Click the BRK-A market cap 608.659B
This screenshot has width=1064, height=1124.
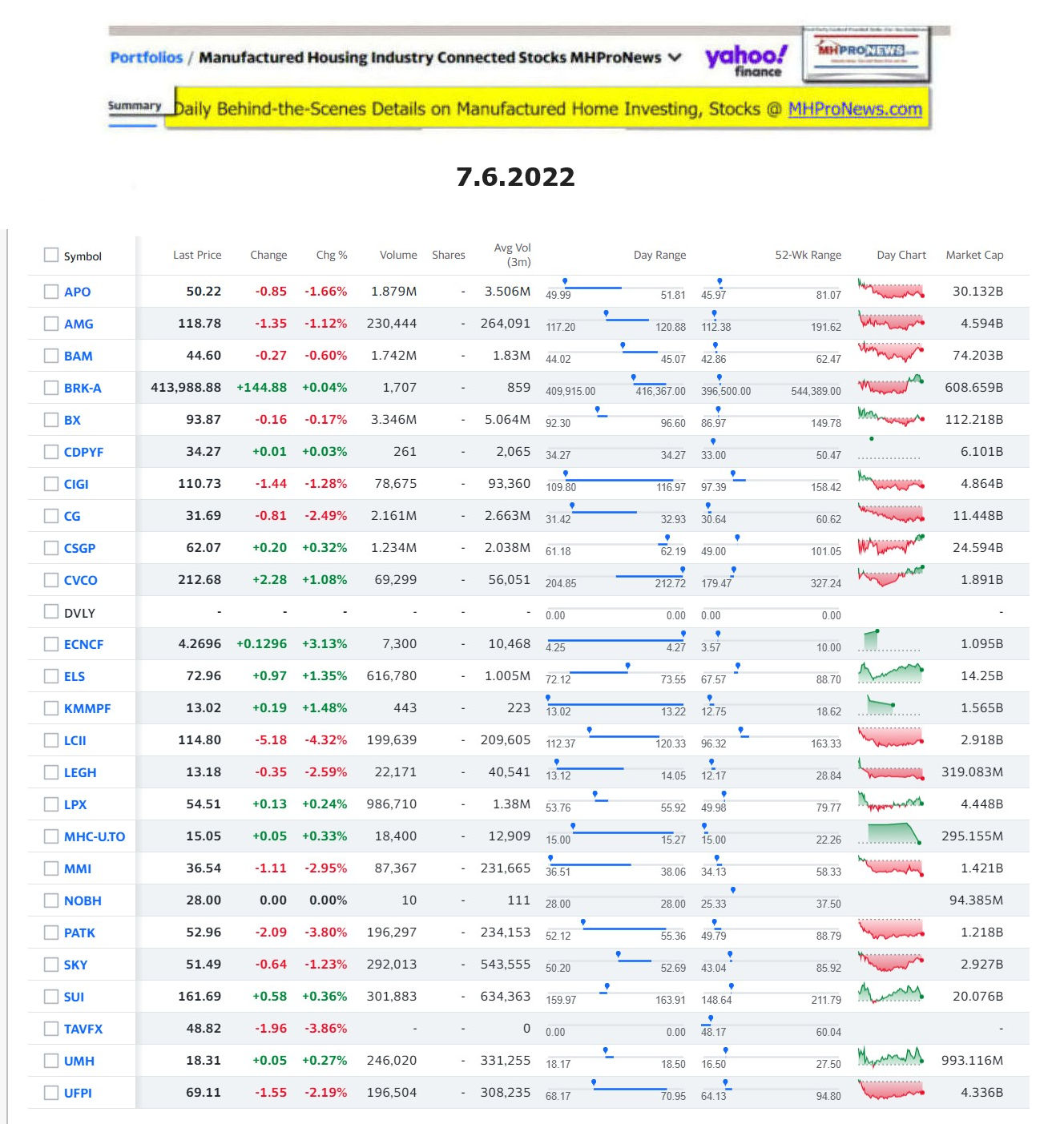coord(973,387)
